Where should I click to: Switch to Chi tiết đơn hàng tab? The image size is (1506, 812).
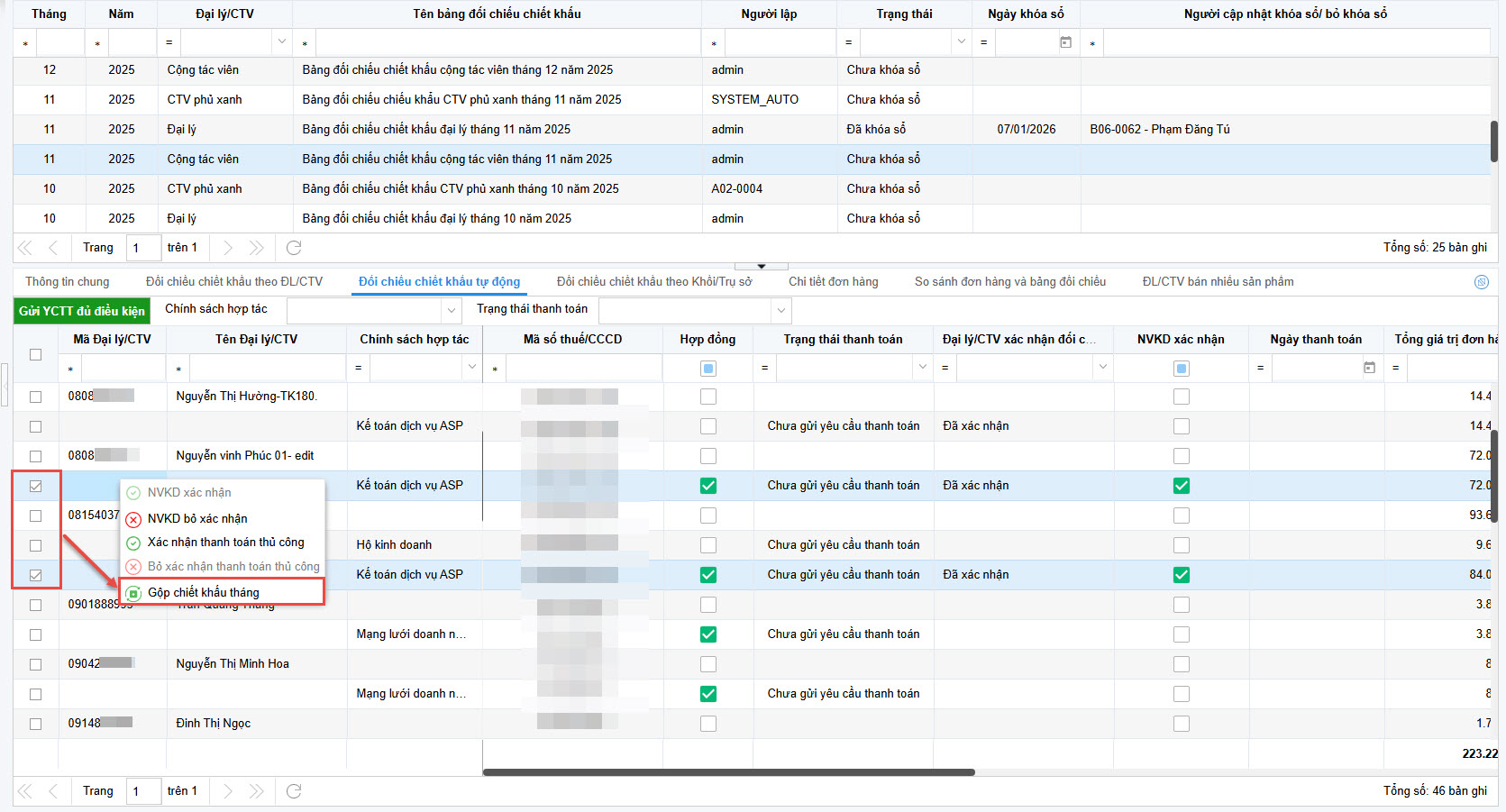pyautogui.click(x=833, y=282)
